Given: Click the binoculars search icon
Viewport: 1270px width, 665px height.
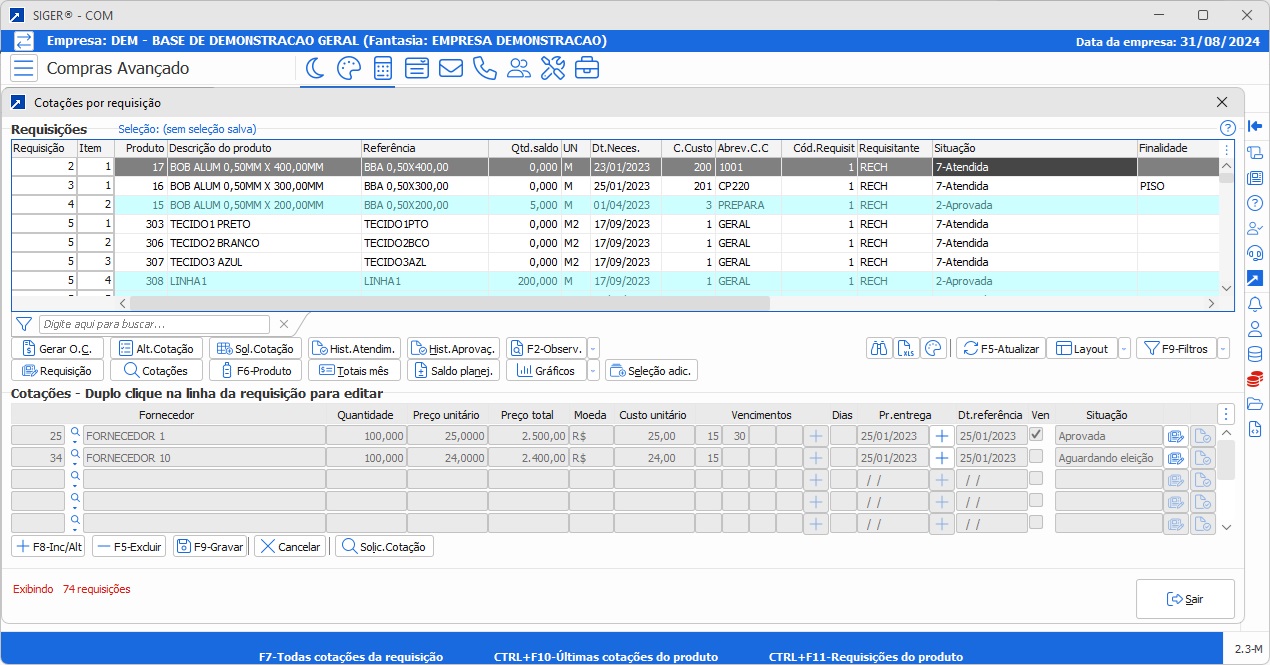Looking at the screenshot, I should click(880, 349).
